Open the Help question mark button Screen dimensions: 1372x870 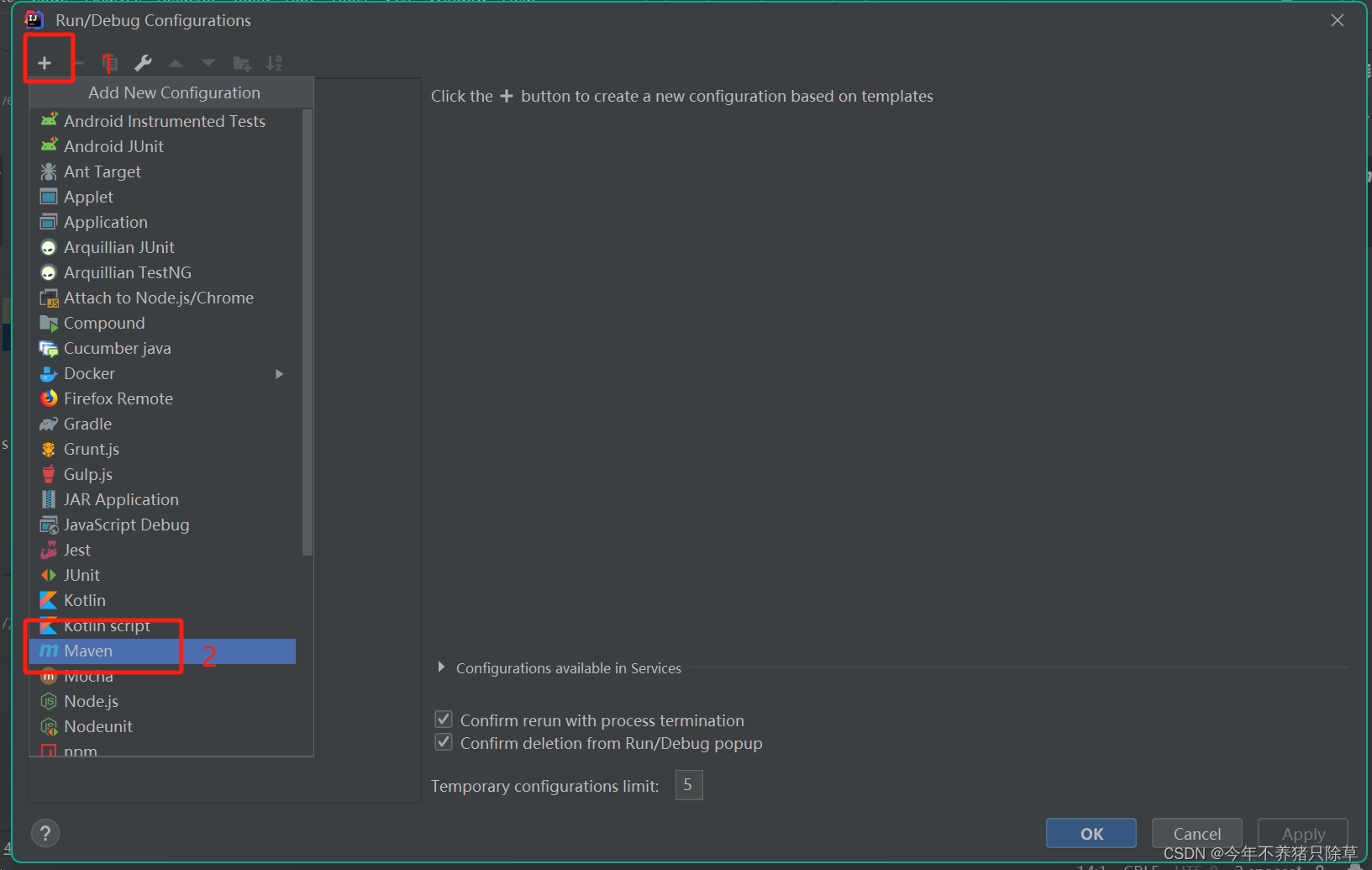[x=45, y=833]
